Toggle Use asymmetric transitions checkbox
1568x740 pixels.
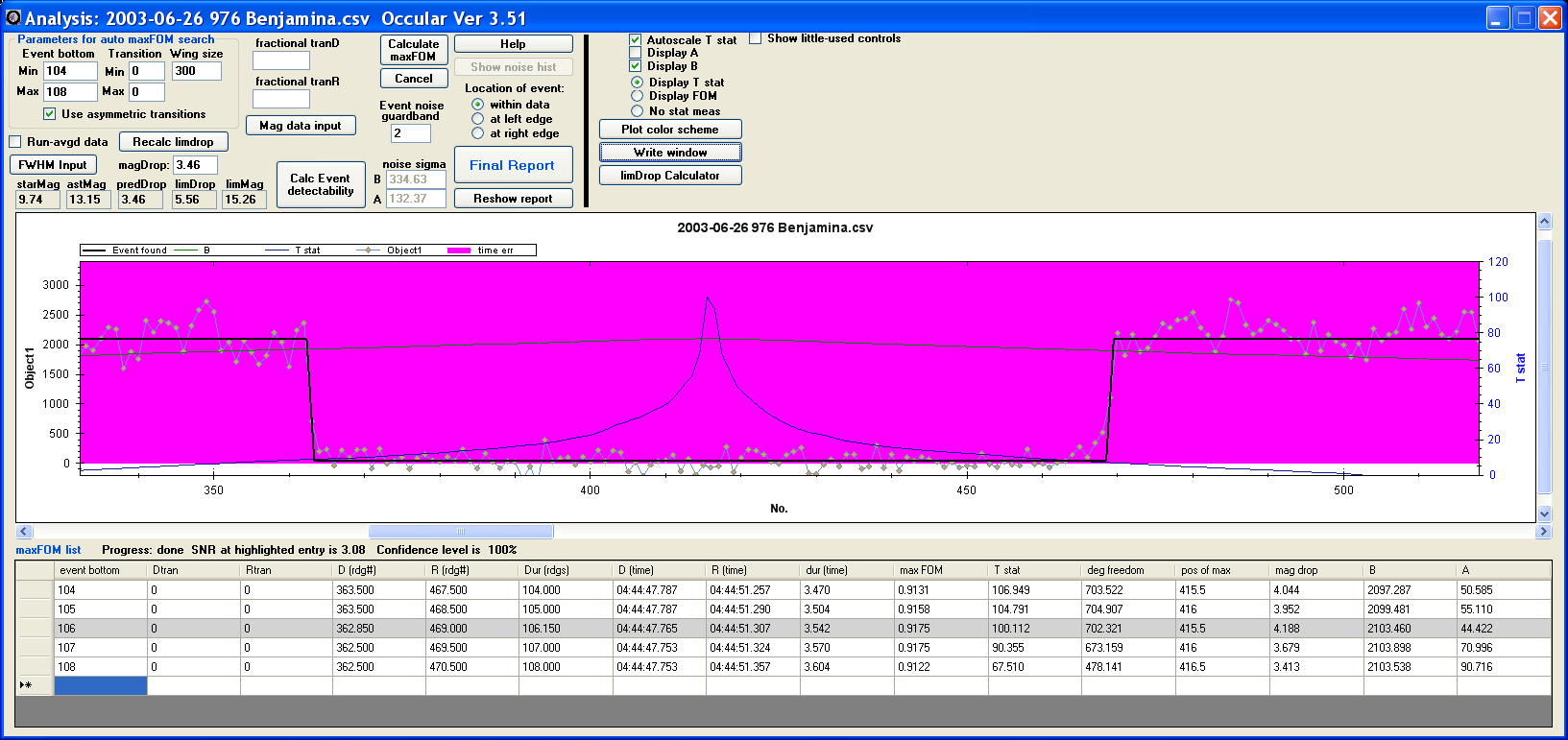49,114
